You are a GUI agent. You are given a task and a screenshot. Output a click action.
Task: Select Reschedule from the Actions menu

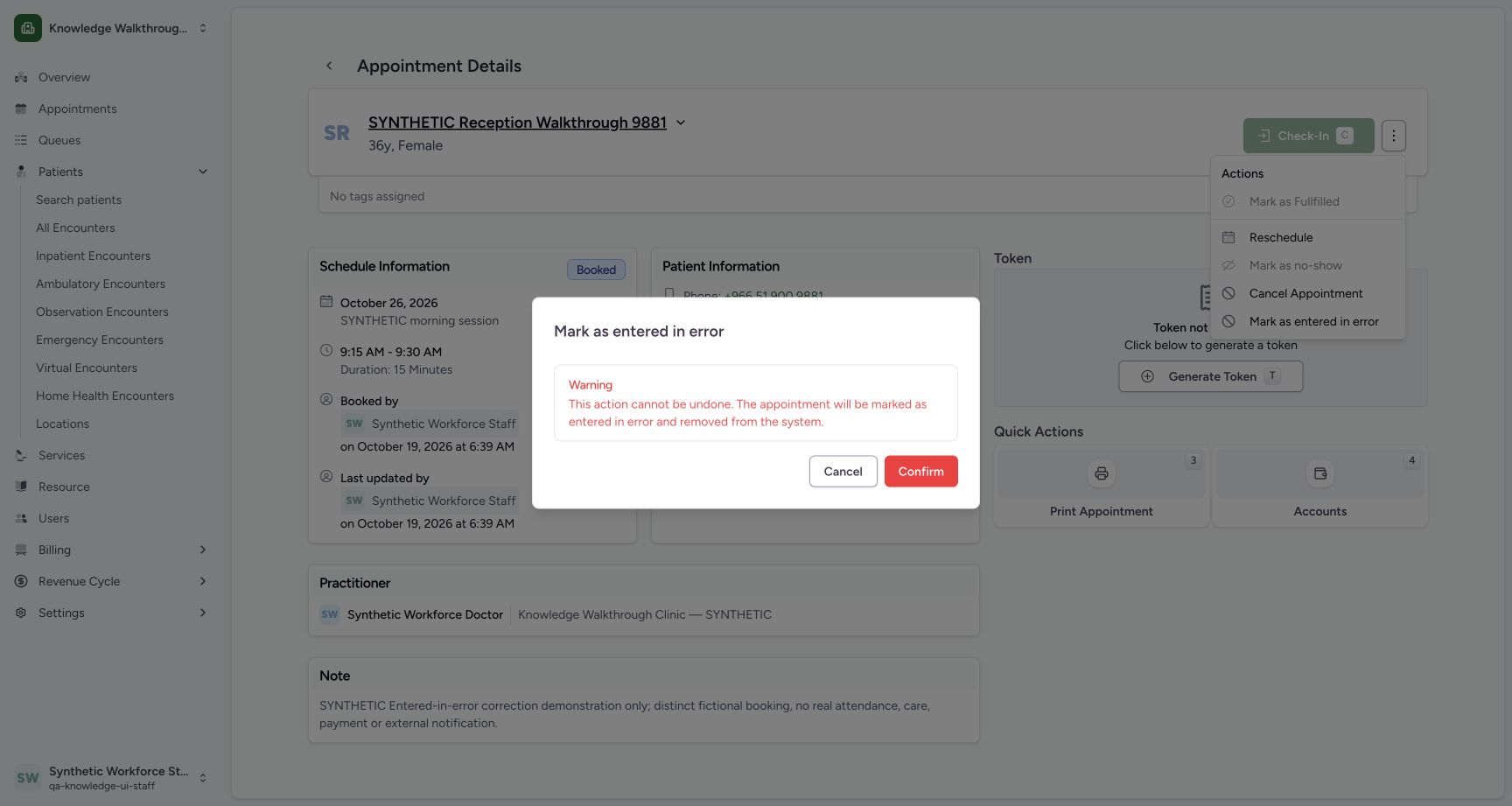(1307, 237)
